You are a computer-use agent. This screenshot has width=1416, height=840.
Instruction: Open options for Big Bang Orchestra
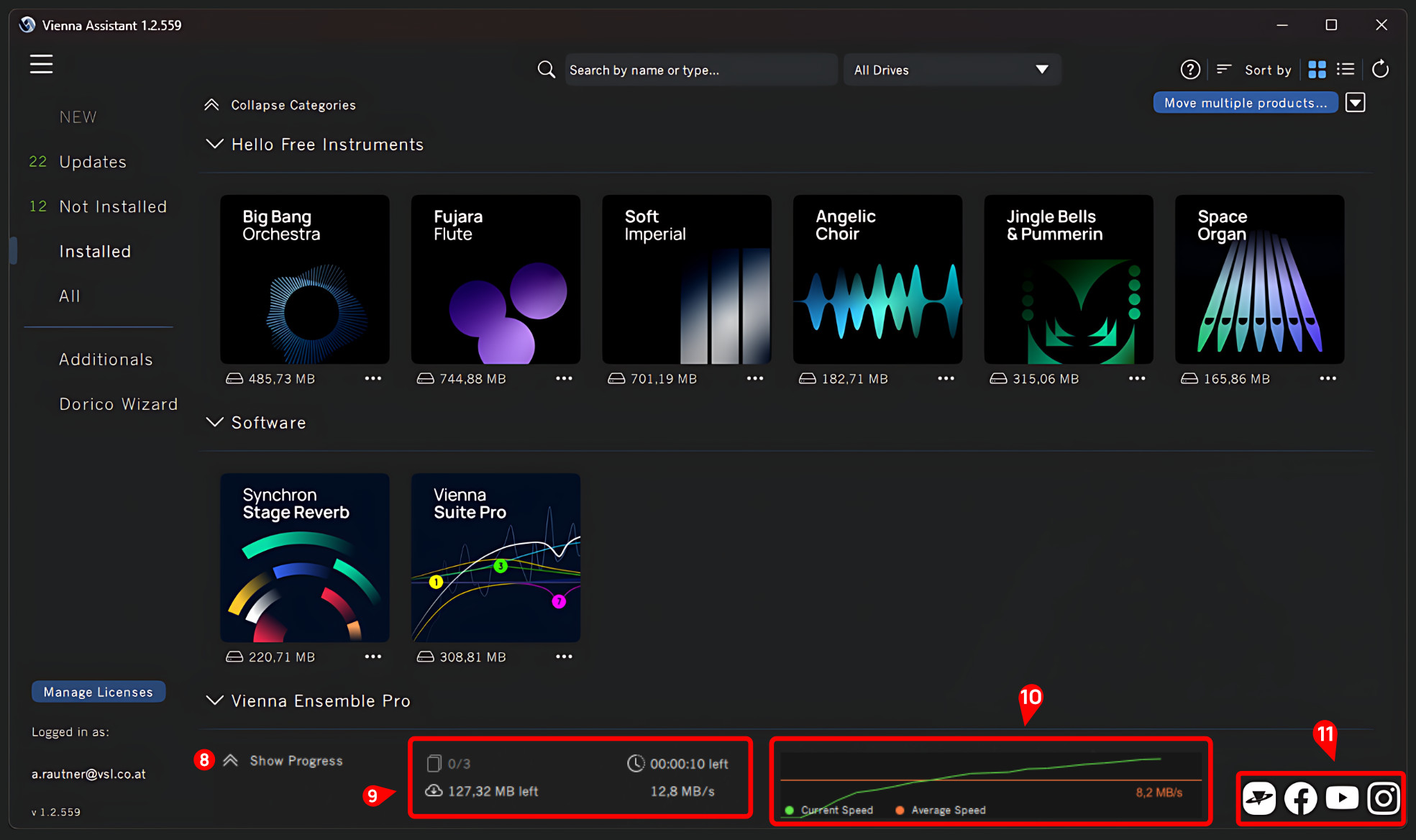point(373,378)
